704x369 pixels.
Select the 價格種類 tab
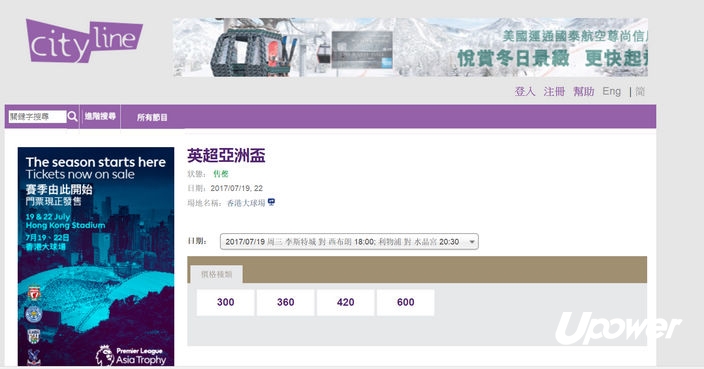pyautogui.click(x=216, y=274)
